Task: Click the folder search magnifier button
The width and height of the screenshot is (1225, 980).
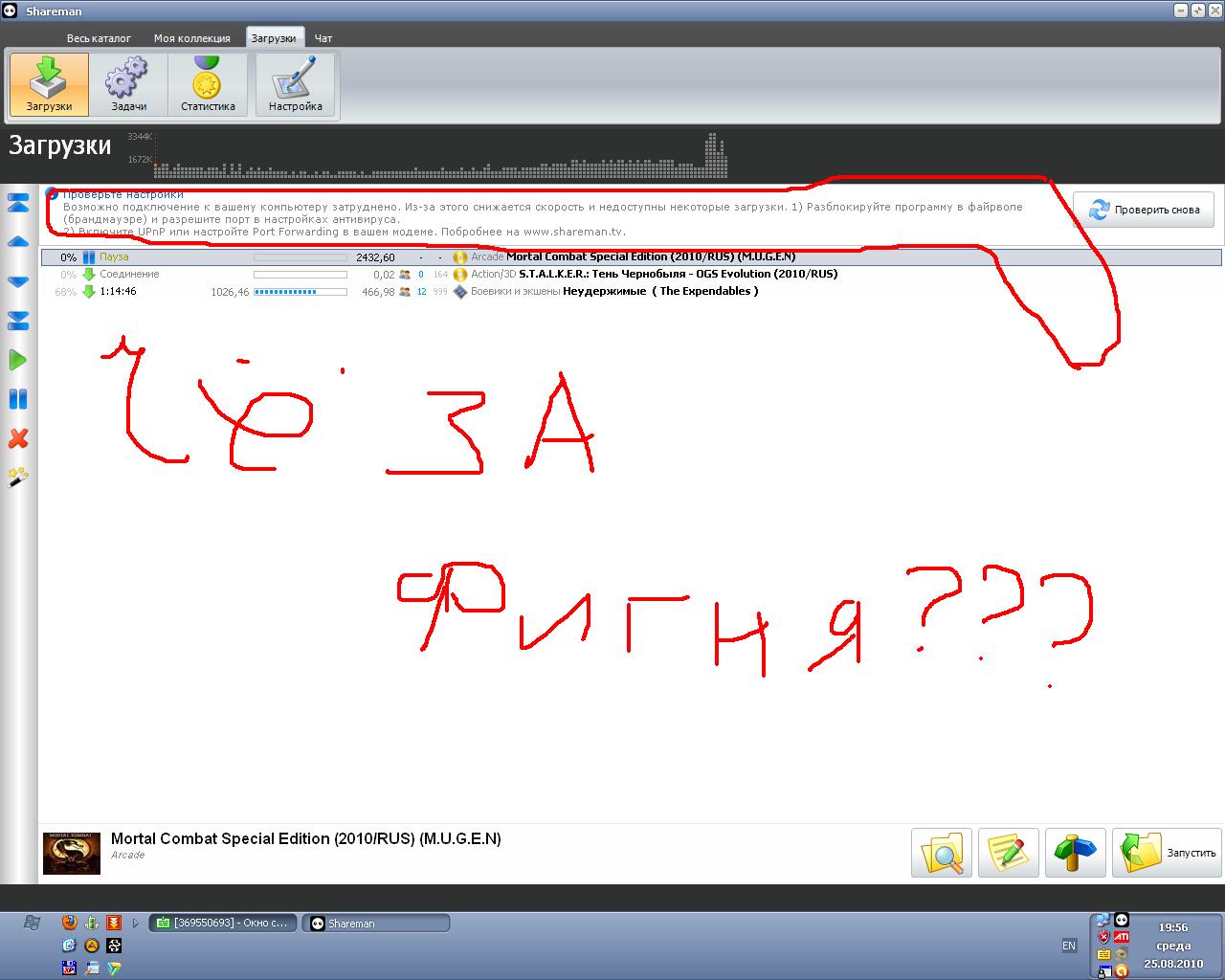Action: pyautogui.click(x=942, y=853)
